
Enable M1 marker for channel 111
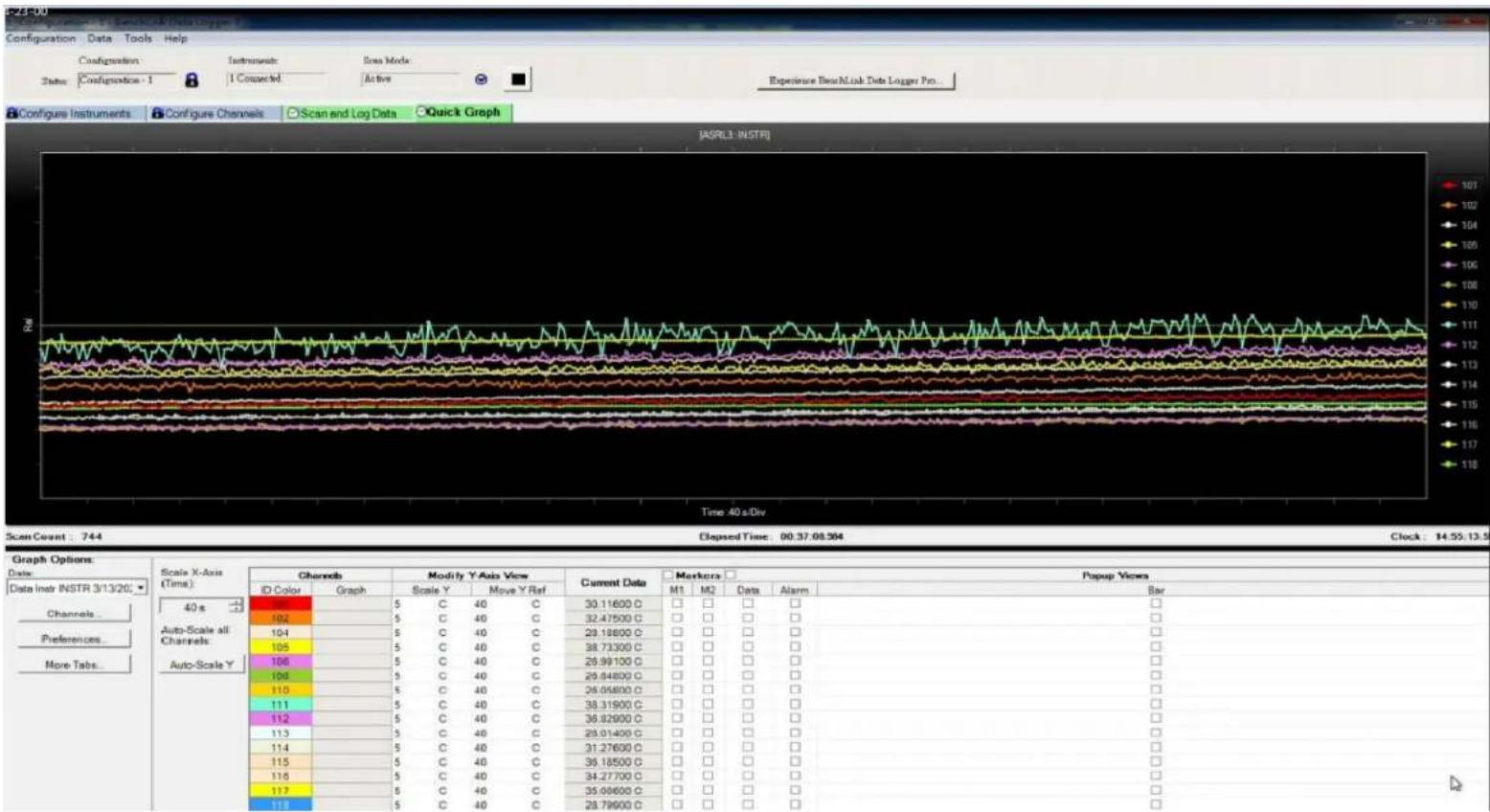point(678,705)
